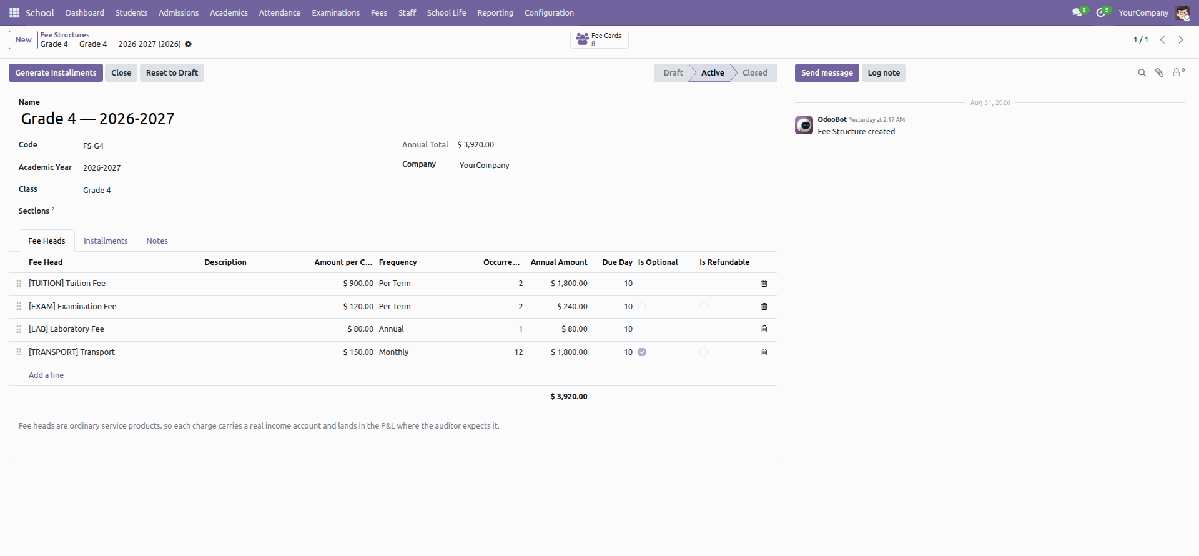Open the YourCompany switcher in navbar
The width and height of the screenshot is (1199, 556).
coord(1143,13)
